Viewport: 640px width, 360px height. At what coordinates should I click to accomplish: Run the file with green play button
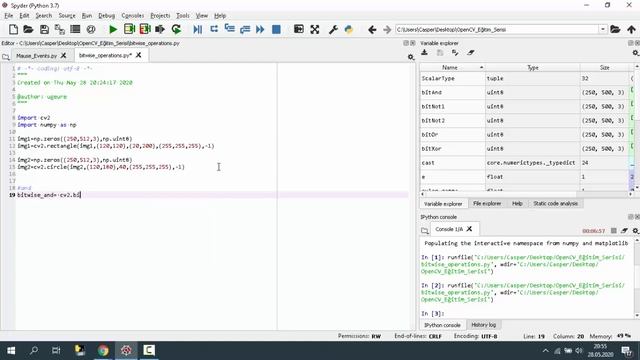113,29
